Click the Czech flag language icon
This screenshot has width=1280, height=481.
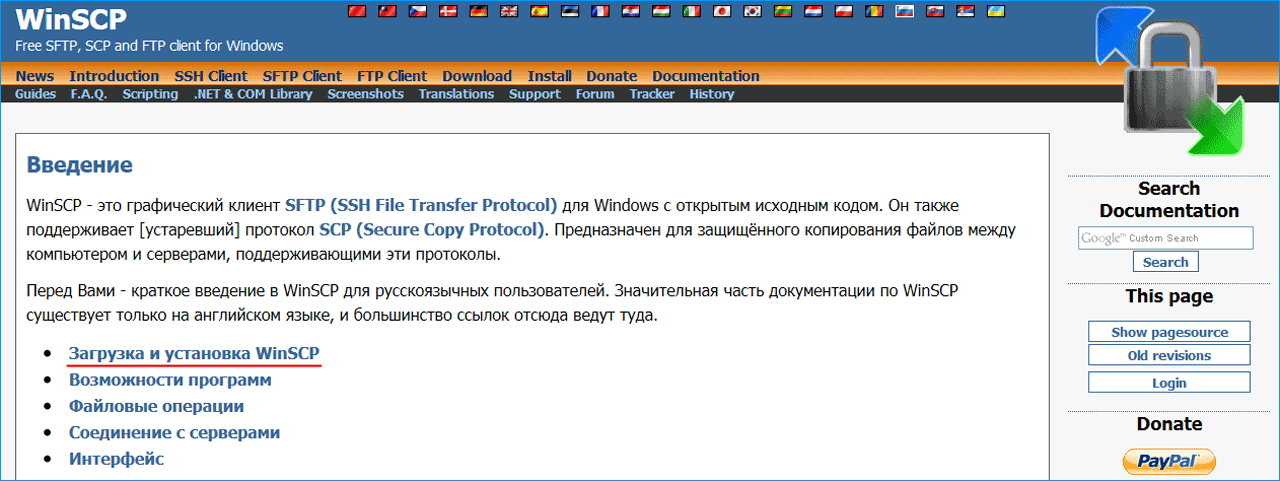point(419,12)
